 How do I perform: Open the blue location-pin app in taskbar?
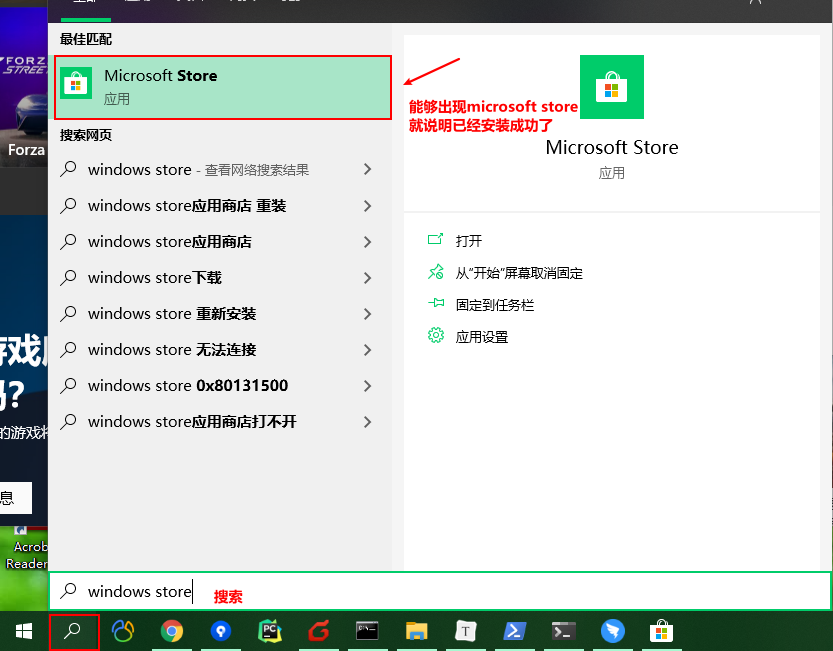(220, 631)
